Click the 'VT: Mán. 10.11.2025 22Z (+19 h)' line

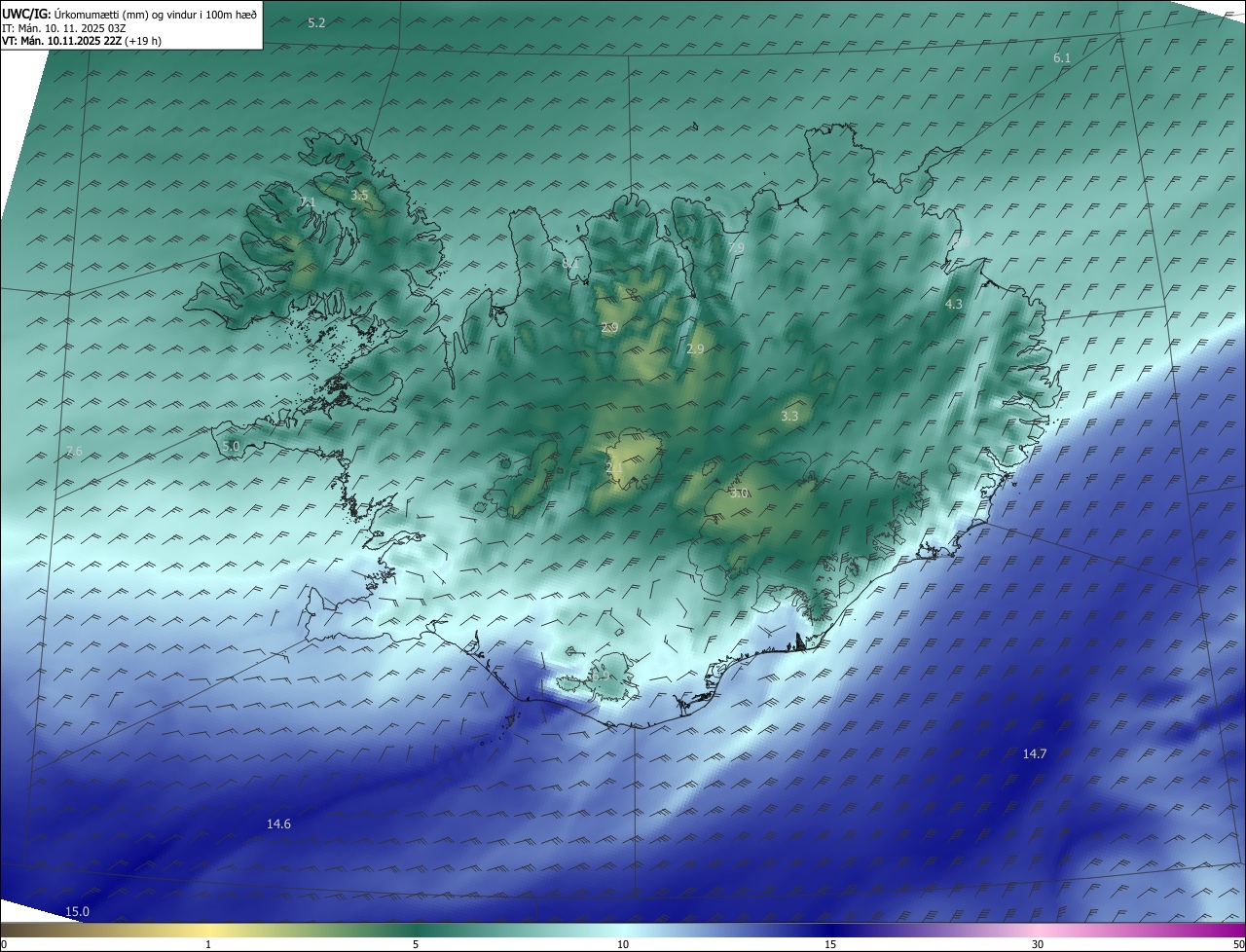[x=81, y=41]
